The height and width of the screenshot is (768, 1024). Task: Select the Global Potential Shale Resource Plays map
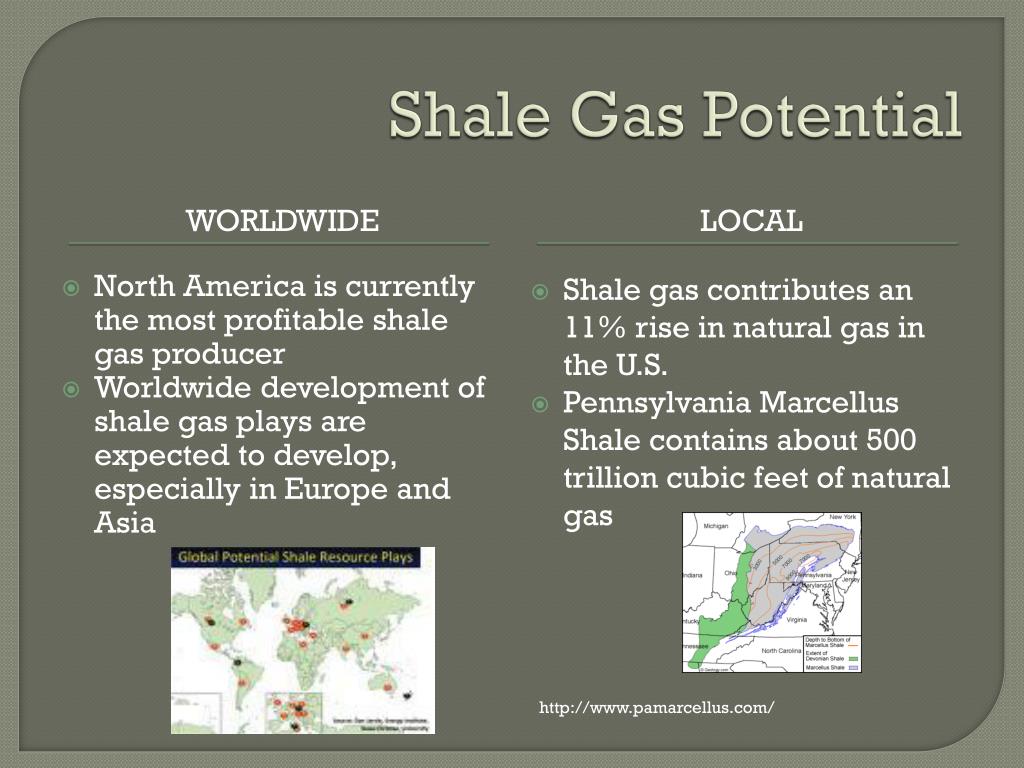pos(303,640)
